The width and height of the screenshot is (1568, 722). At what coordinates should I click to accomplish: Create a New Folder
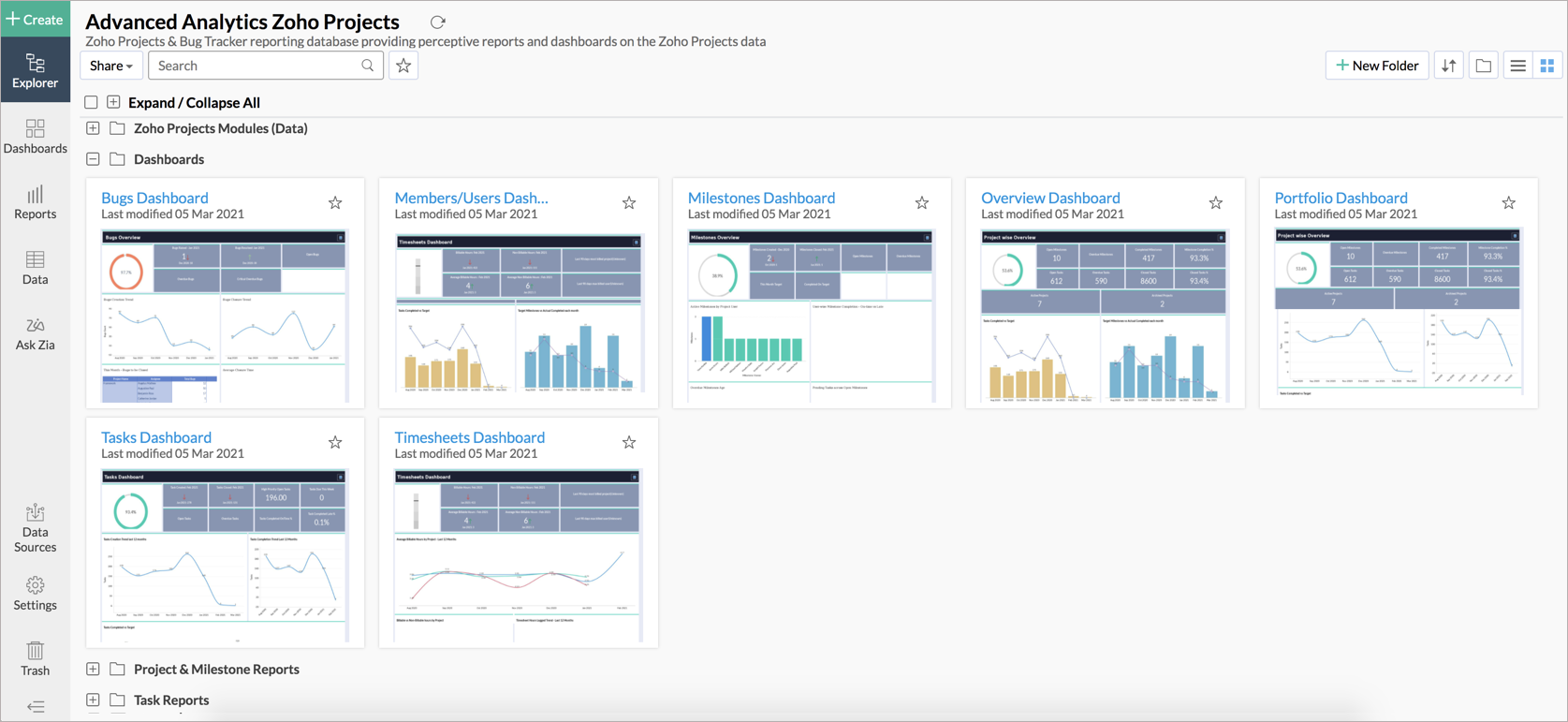[x=1376, y=66]
